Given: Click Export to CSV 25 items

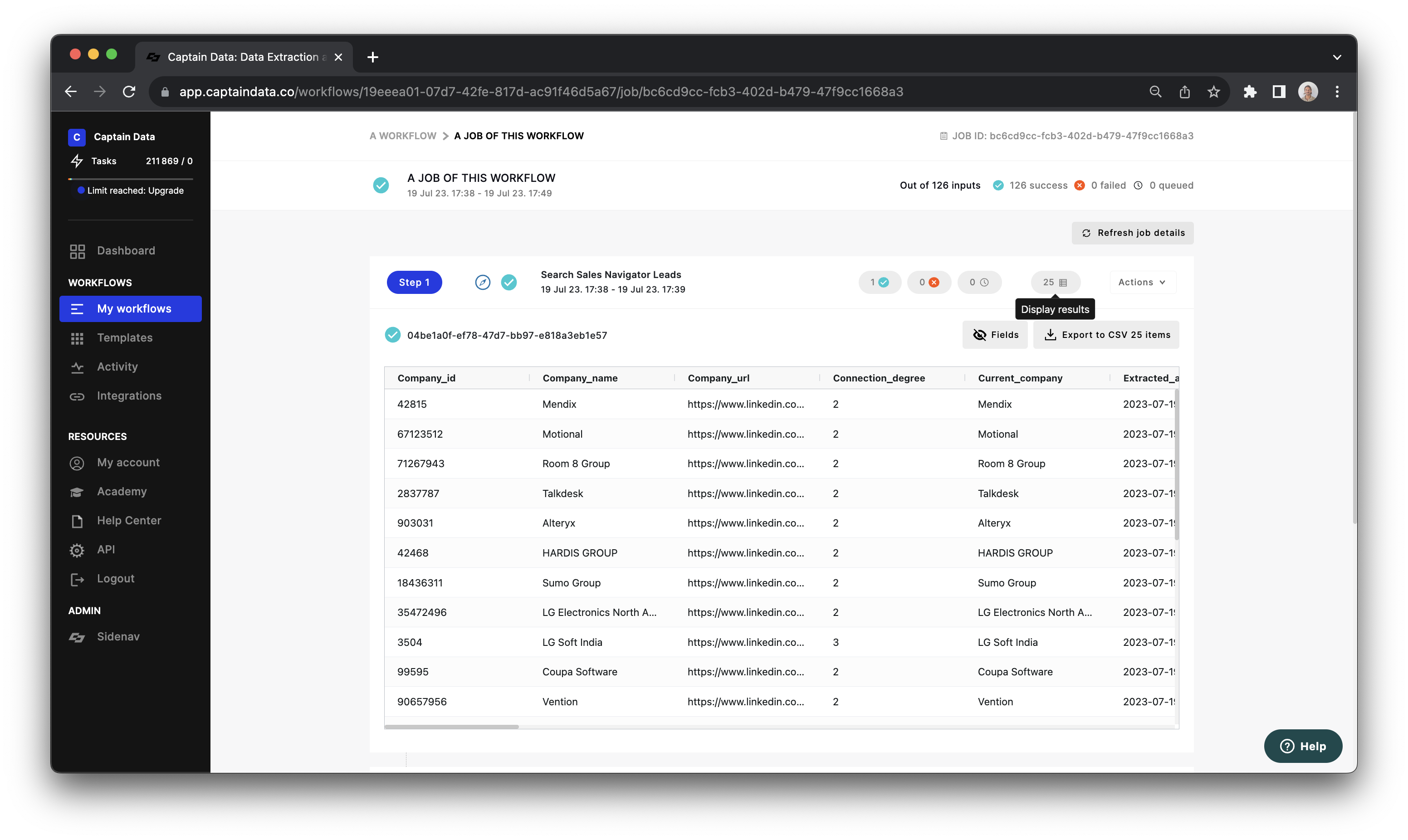Looking at the screenshot, I should click(x=1106, y=335).
